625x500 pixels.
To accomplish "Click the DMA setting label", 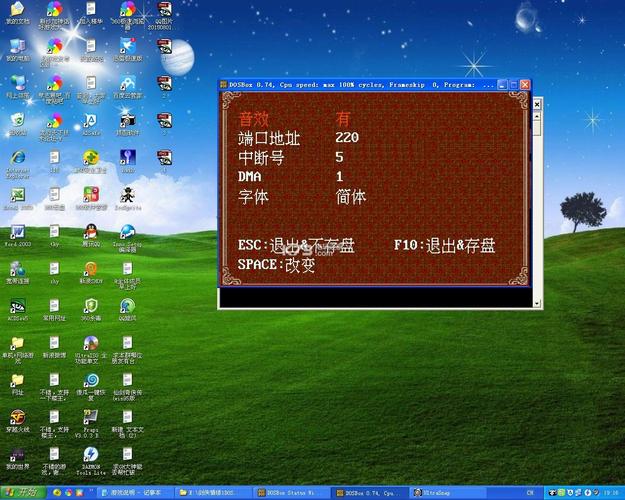I will [x=250, y=177].
